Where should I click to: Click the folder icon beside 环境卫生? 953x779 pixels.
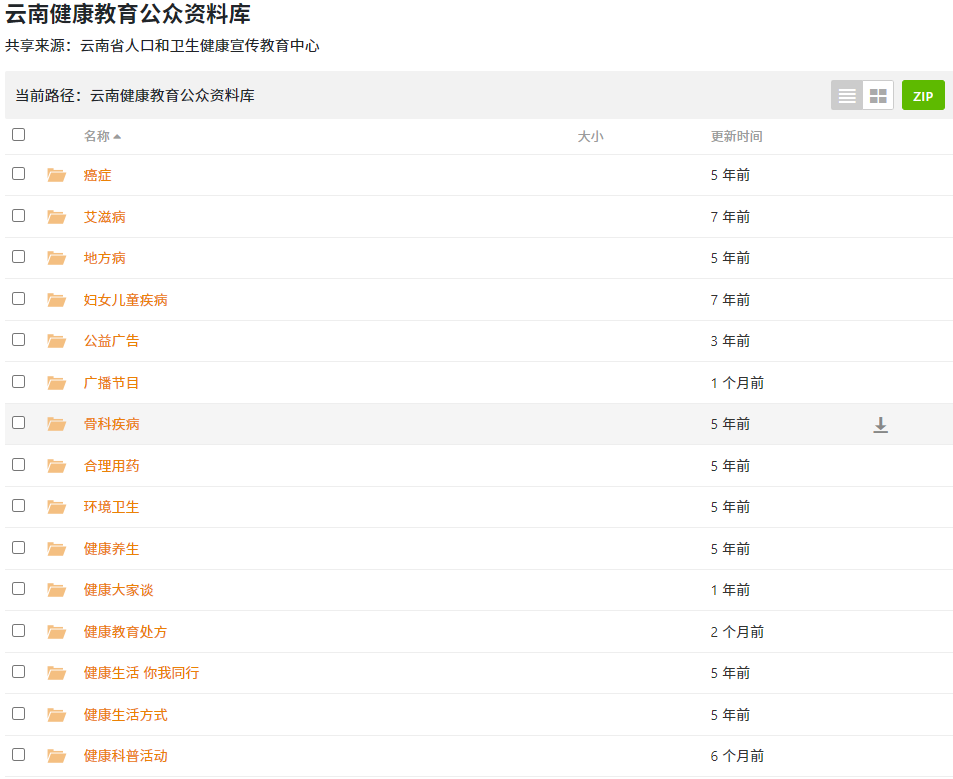56,508
